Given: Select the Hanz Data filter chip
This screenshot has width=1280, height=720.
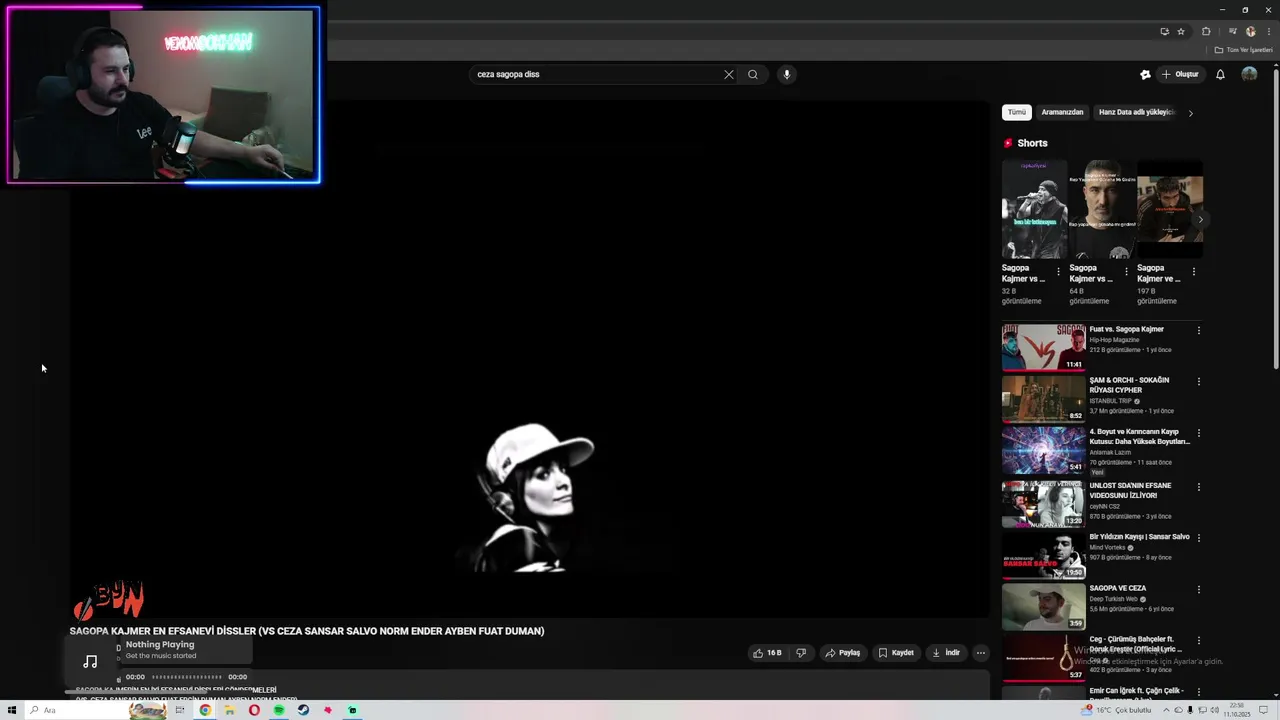Looking at the screenshot, I should pyautogui.click(x=1136, y=112).
